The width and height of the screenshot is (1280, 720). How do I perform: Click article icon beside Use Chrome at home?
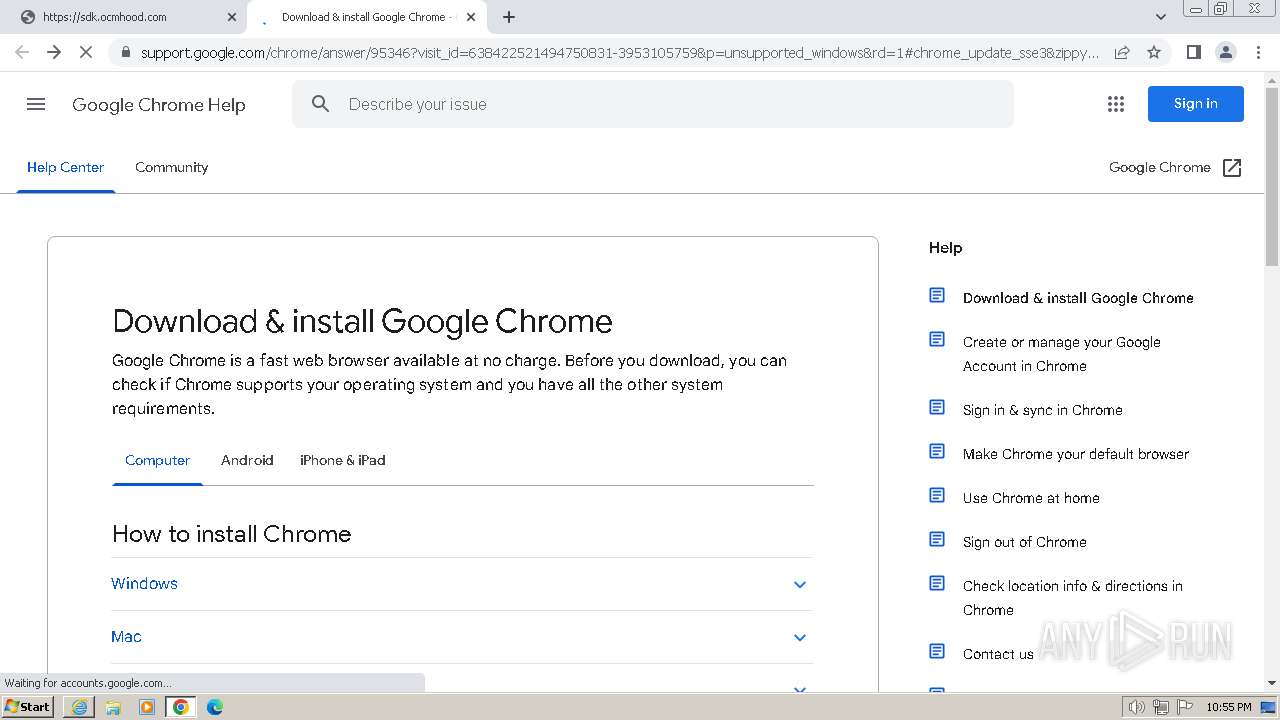click(x=937, y=495)
